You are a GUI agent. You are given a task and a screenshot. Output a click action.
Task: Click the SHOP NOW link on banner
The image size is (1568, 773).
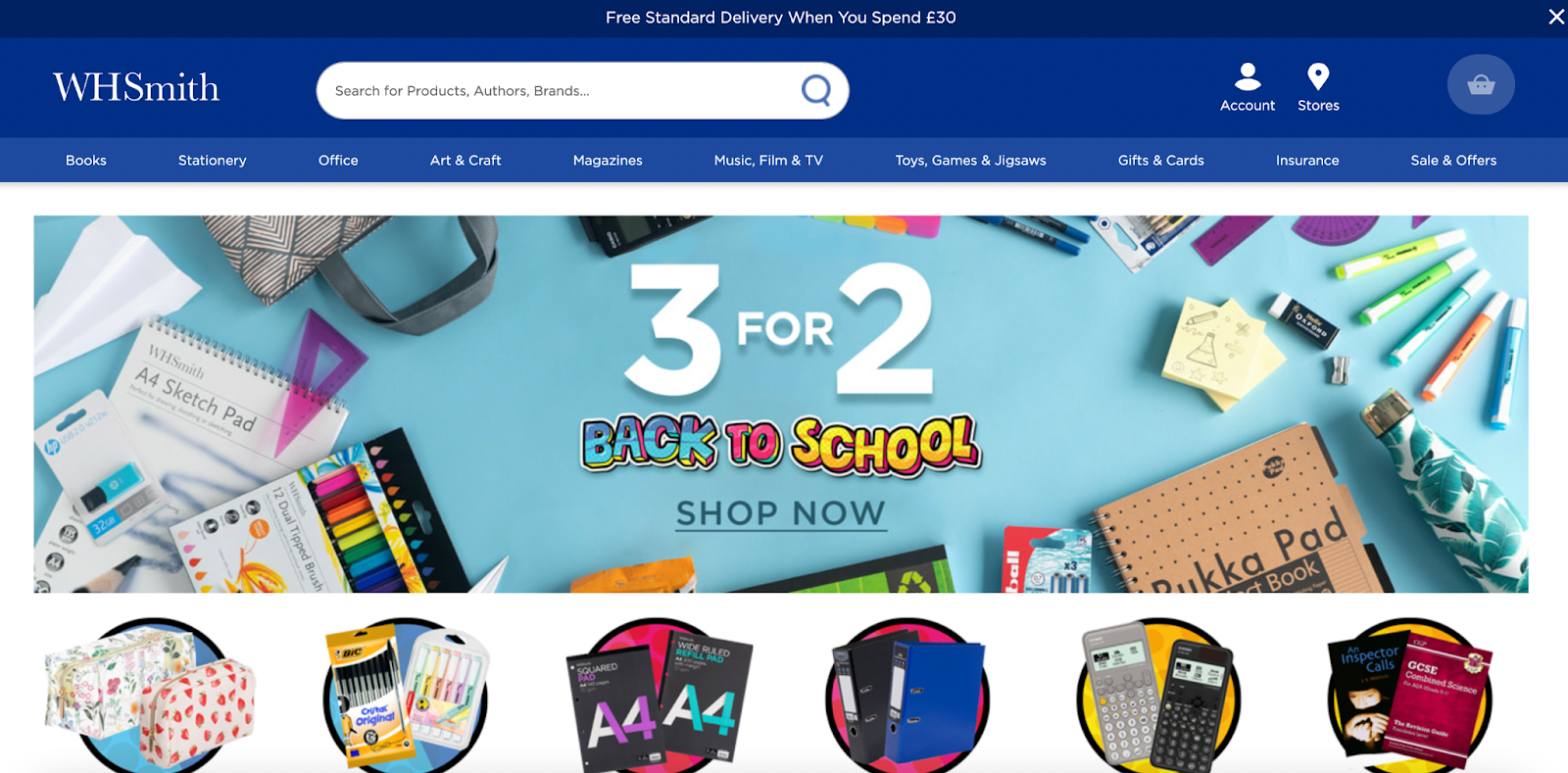pyautogui.click(x=781, y=513)
